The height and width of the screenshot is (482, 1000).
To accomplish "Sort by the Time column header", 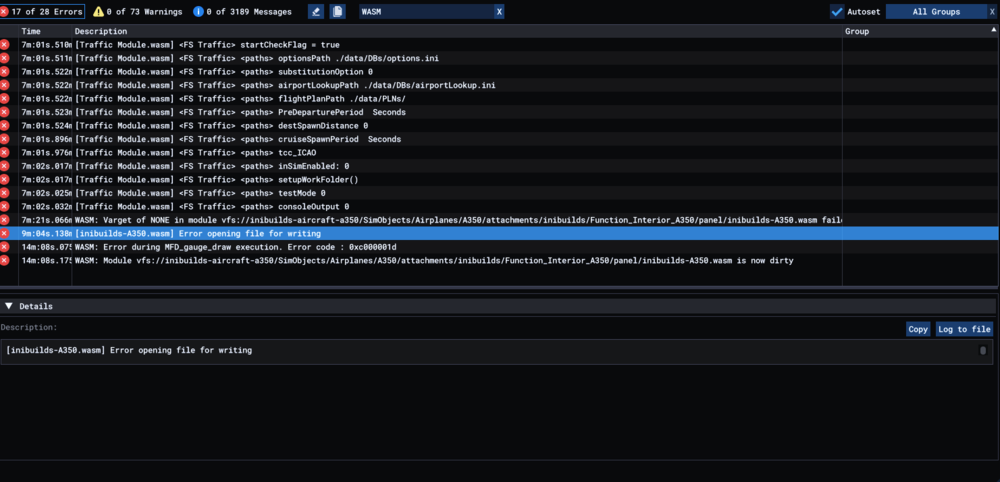I will 32,31.
